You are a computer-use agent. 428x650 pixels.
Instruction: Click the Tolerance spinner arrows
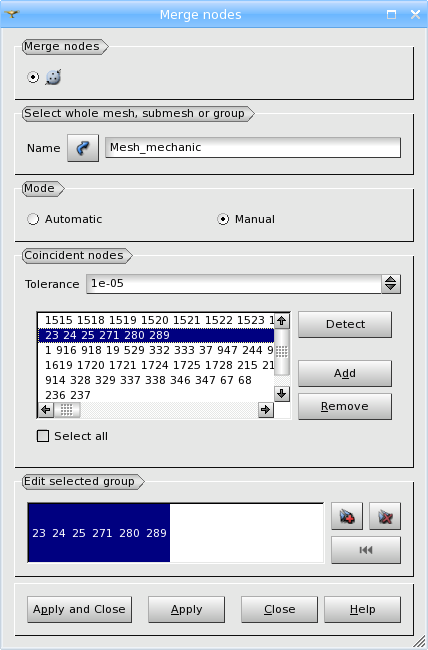(391, 284)
